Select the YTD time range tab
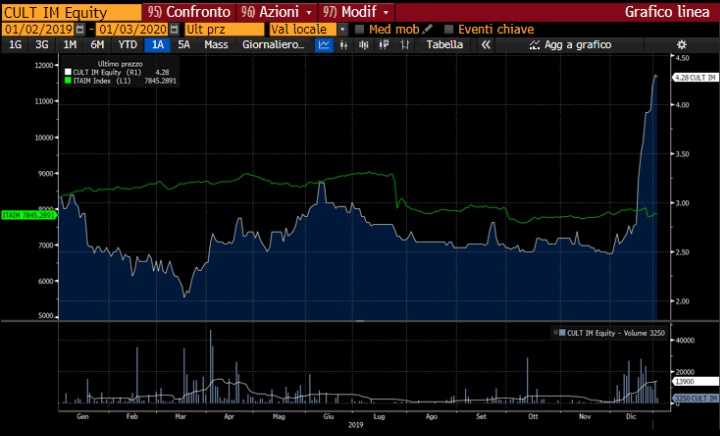Screen dimensions: 720x436 coord(127,45)
